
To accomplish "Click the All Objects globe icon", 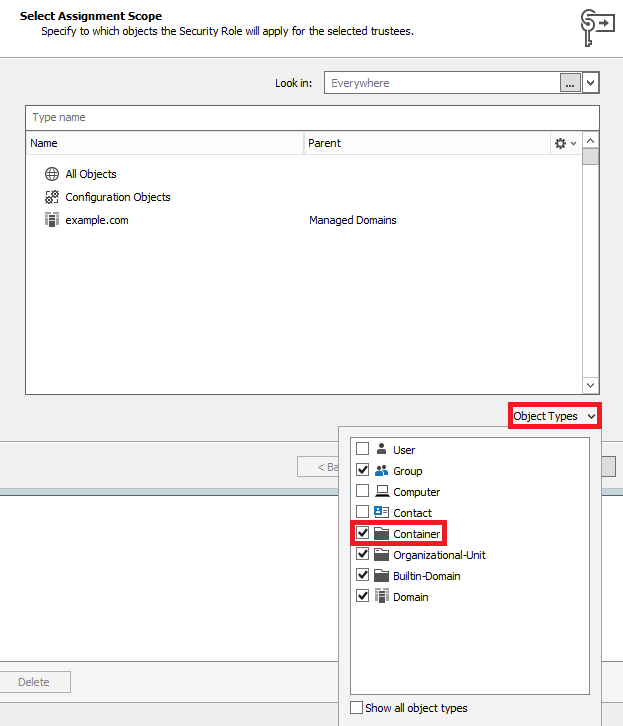I will pyautogui.click(x=52, y=174).
